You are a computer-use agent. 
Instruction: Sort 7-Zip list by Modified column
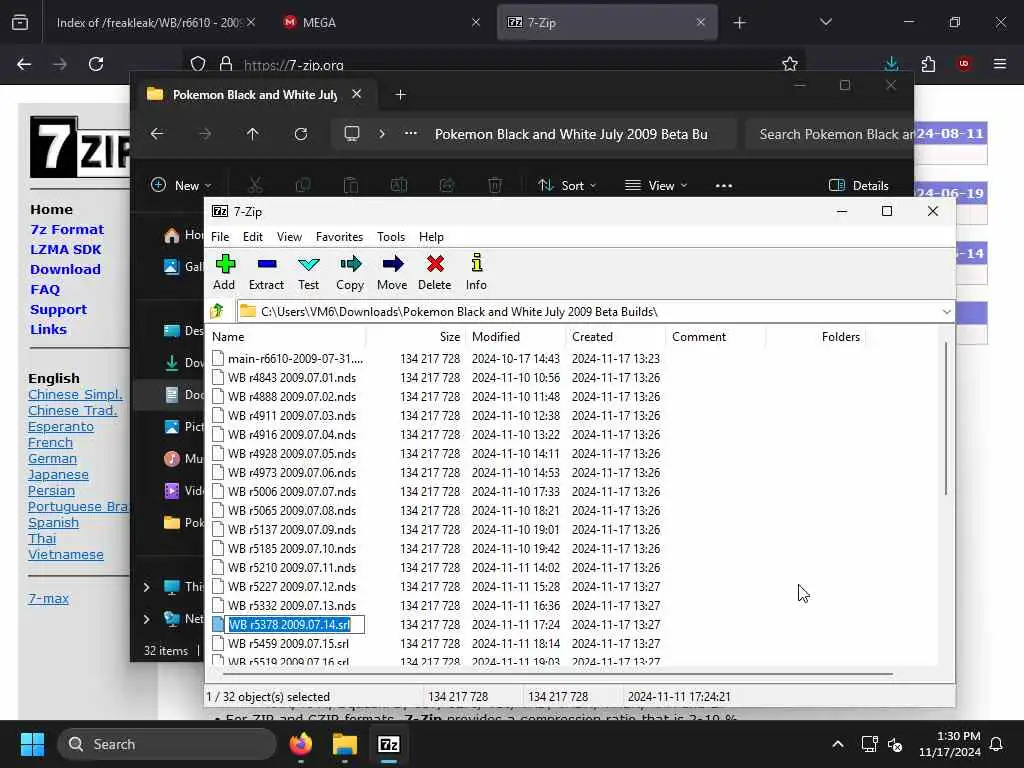click(x=517, y=337)
